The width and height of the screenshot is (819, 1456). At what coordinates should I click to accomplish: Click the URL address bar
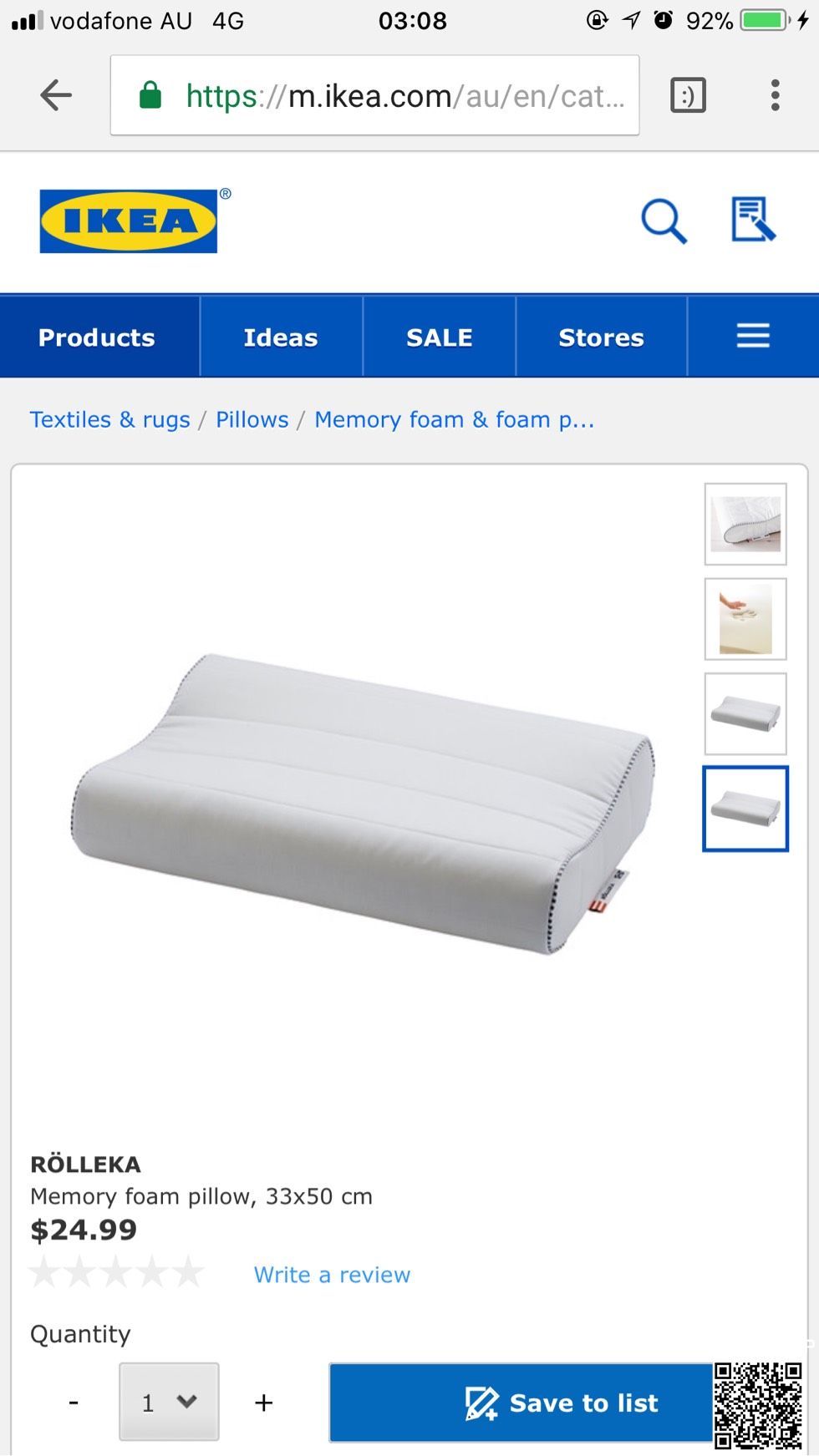[375, 95]
